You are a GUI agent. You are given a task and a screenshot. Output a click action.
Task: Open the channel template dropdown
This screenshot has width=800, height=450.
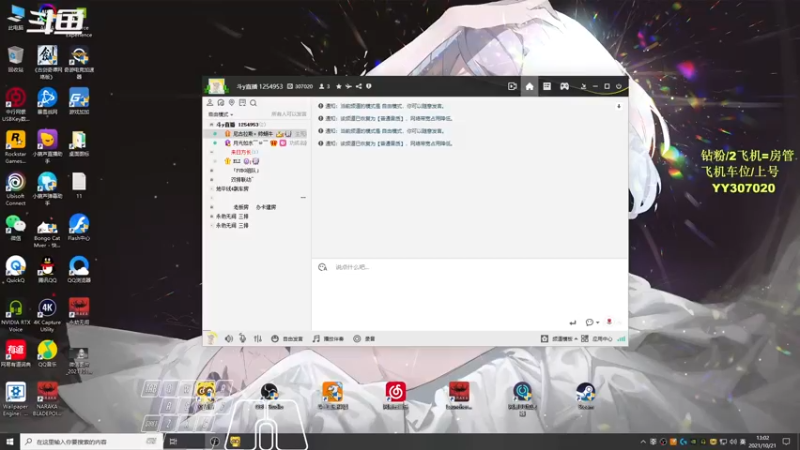point(559,339)
